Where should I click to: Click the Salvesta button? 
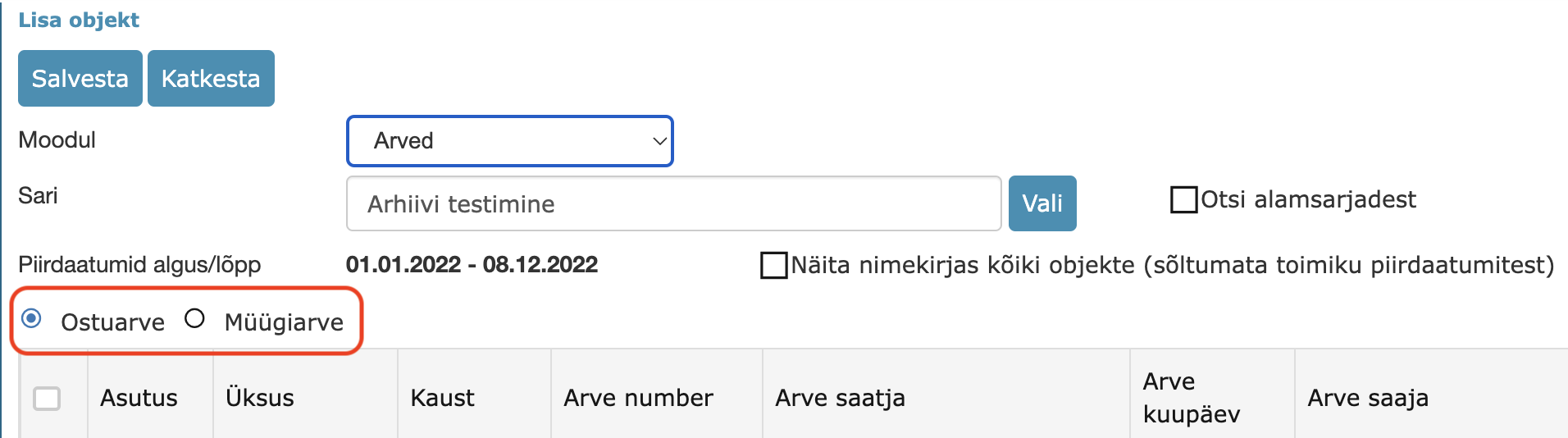pyautogui.click(x=80, y=79)
